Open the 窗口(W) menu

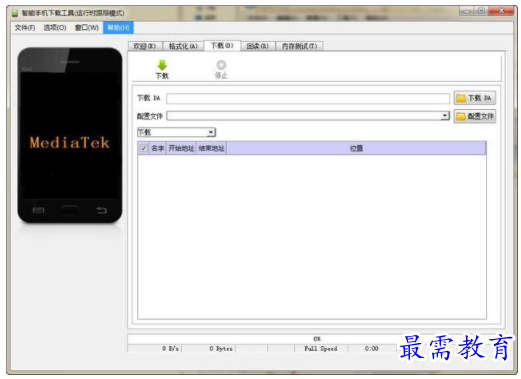[87, 28]
